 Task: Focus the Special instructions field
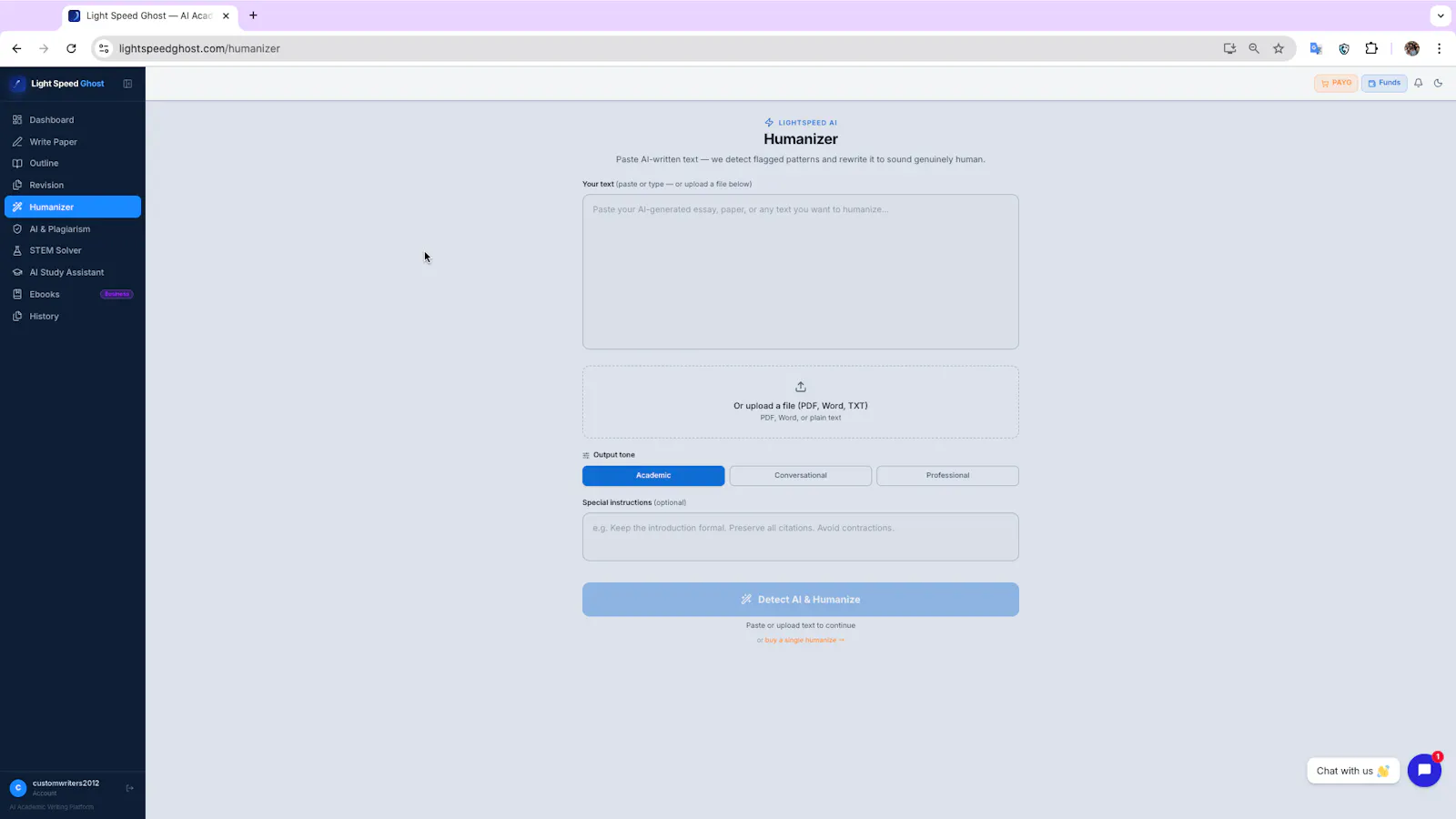coord(801,537)
